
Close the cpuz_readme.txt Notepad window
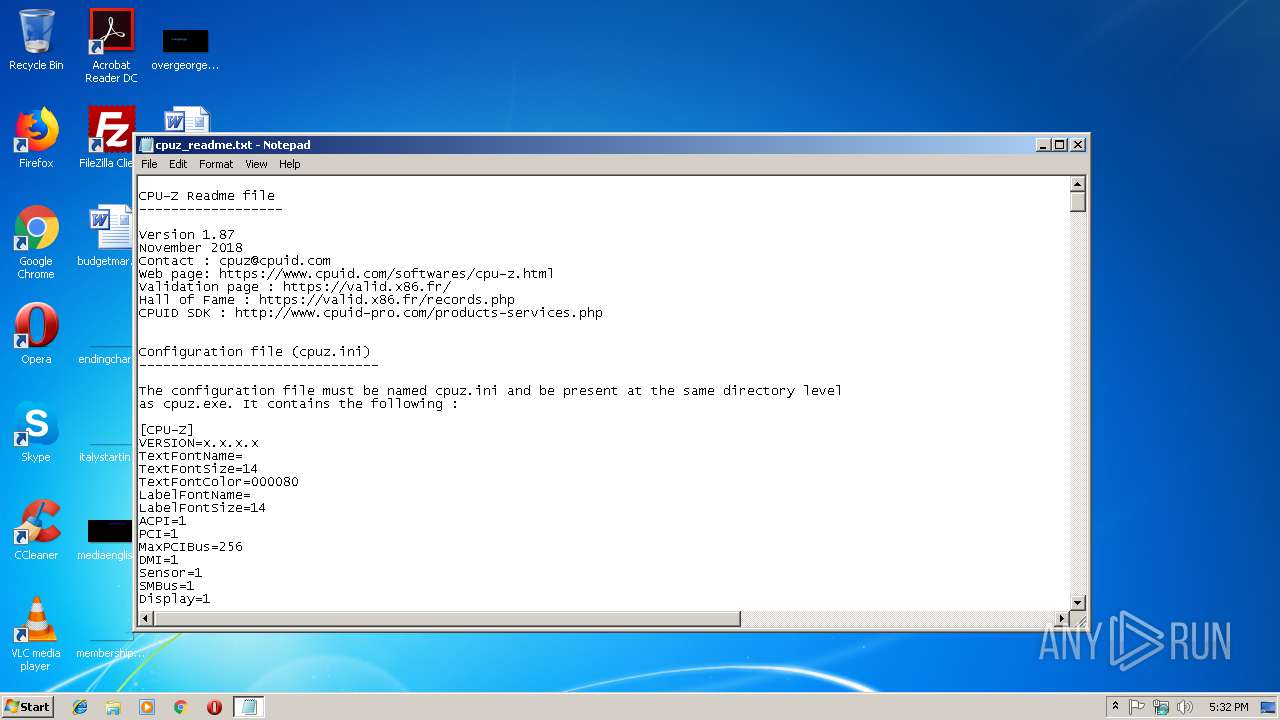(1078, 145)
